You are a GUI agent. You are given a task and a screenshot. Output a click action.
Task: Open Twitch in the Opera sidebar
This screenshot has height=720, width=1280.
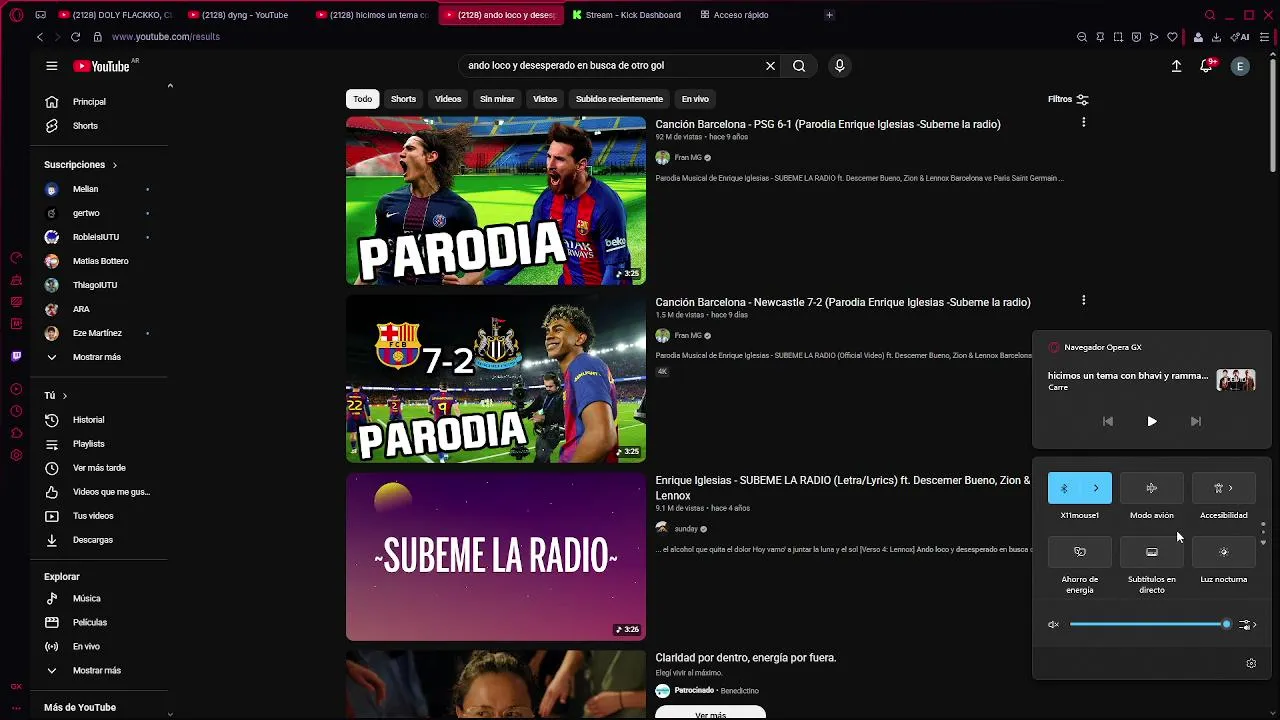[x=16, y=356]
